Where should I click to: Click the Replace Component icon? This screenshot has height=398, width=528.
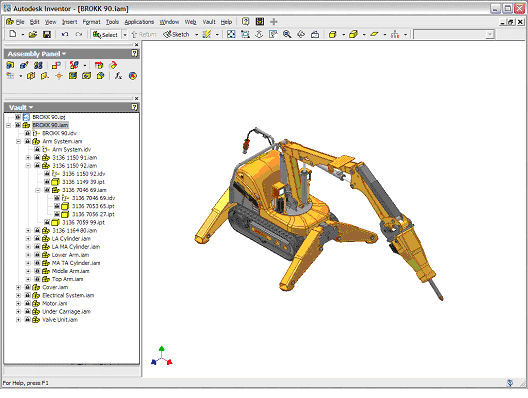tap(74, 65)
